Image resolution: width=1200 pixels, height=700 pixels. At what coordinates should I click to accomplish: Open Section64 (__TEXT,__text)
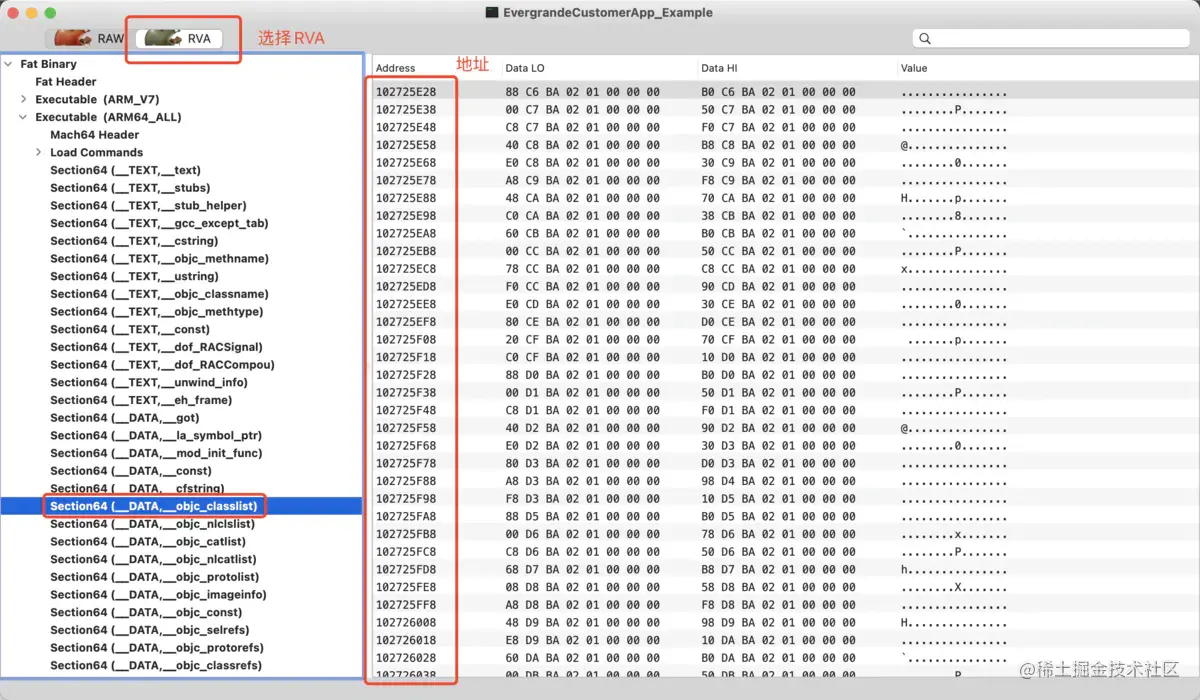[x=125, y=170]
